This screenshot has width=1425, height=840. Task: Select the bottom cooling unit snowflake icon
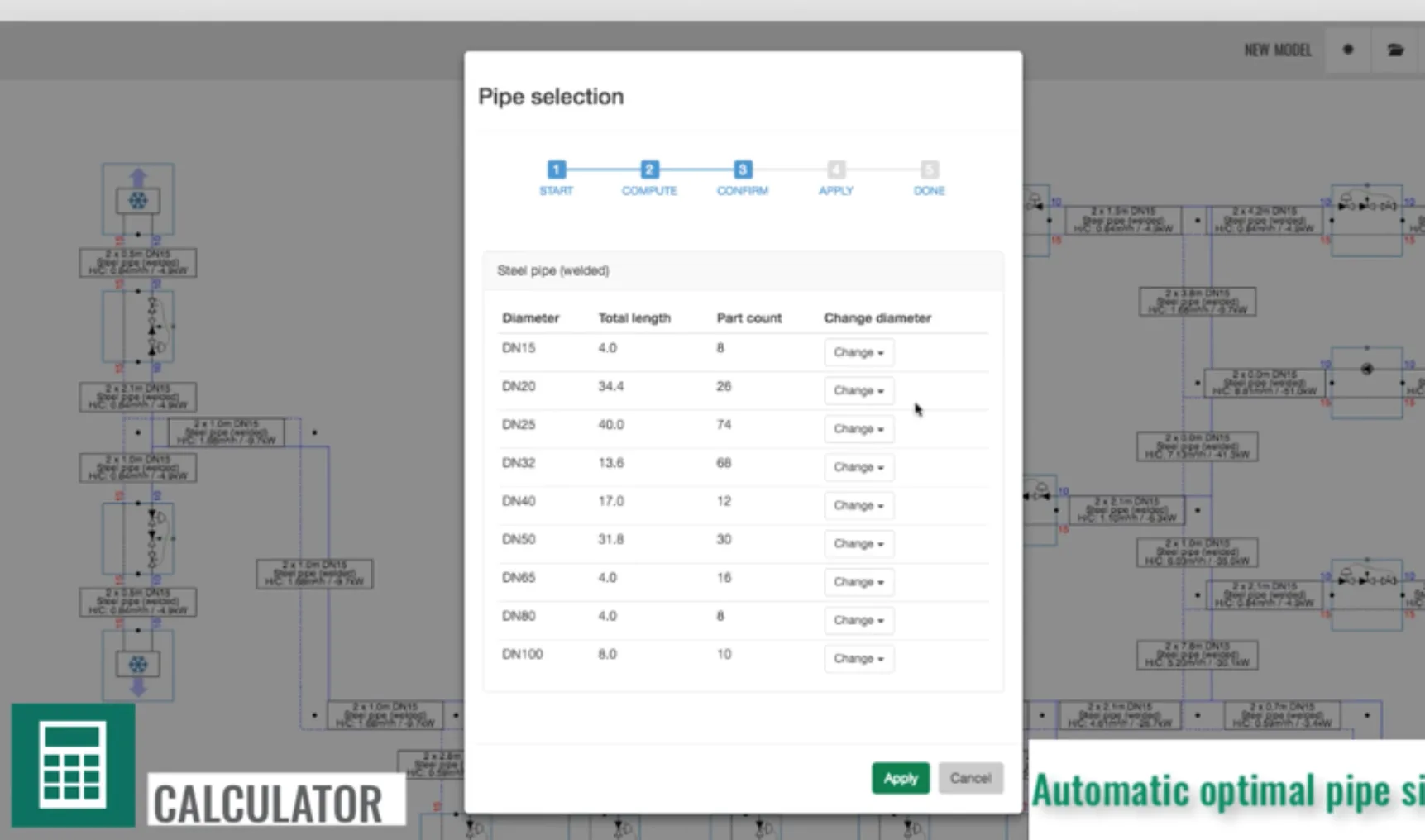point(138,664)
